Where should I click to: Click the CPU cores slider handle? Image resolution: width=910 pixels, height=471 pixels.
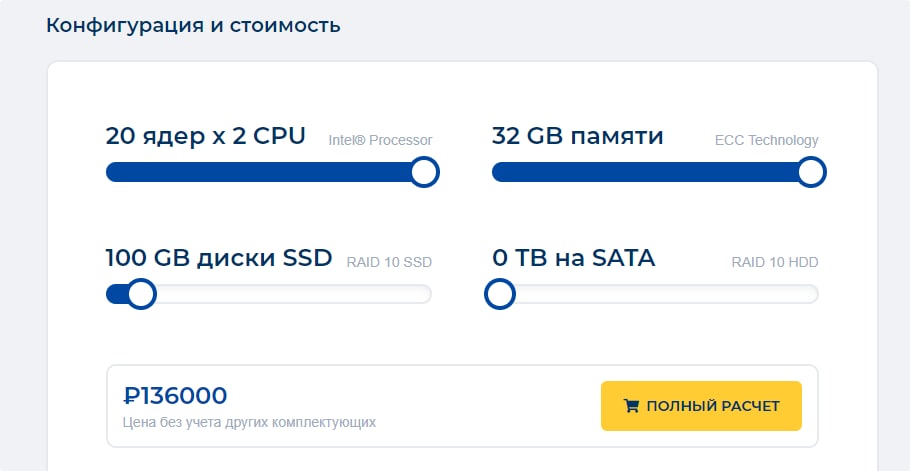pos(424,172)
